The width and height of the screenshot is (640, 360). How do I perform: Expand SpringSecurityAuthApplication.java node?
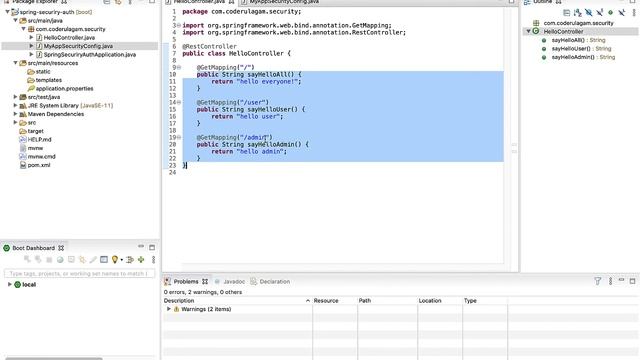click(31, 54)
